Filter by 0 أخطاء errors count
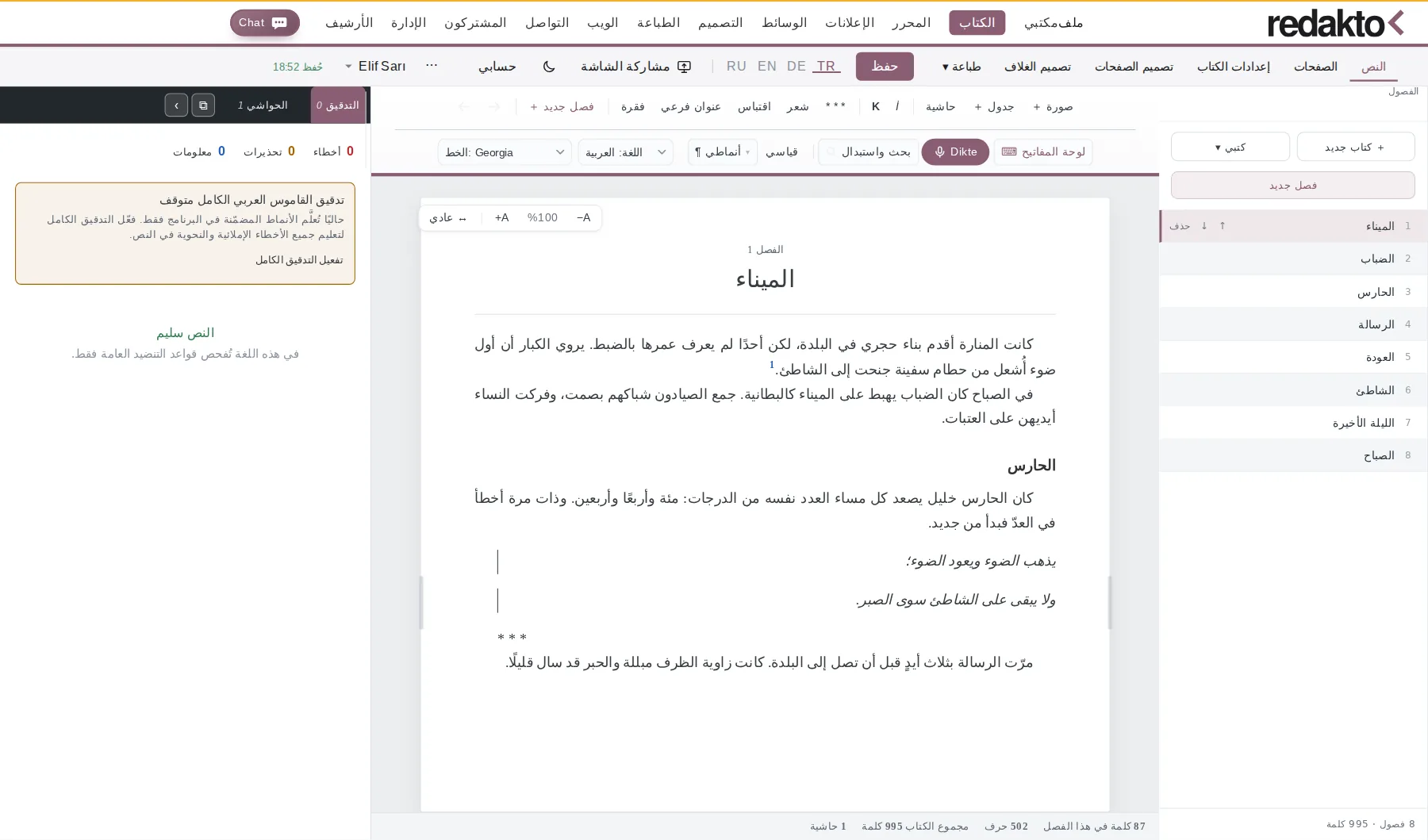The width and height of the screenshot is (1428, 840). [x=333, y=152]
